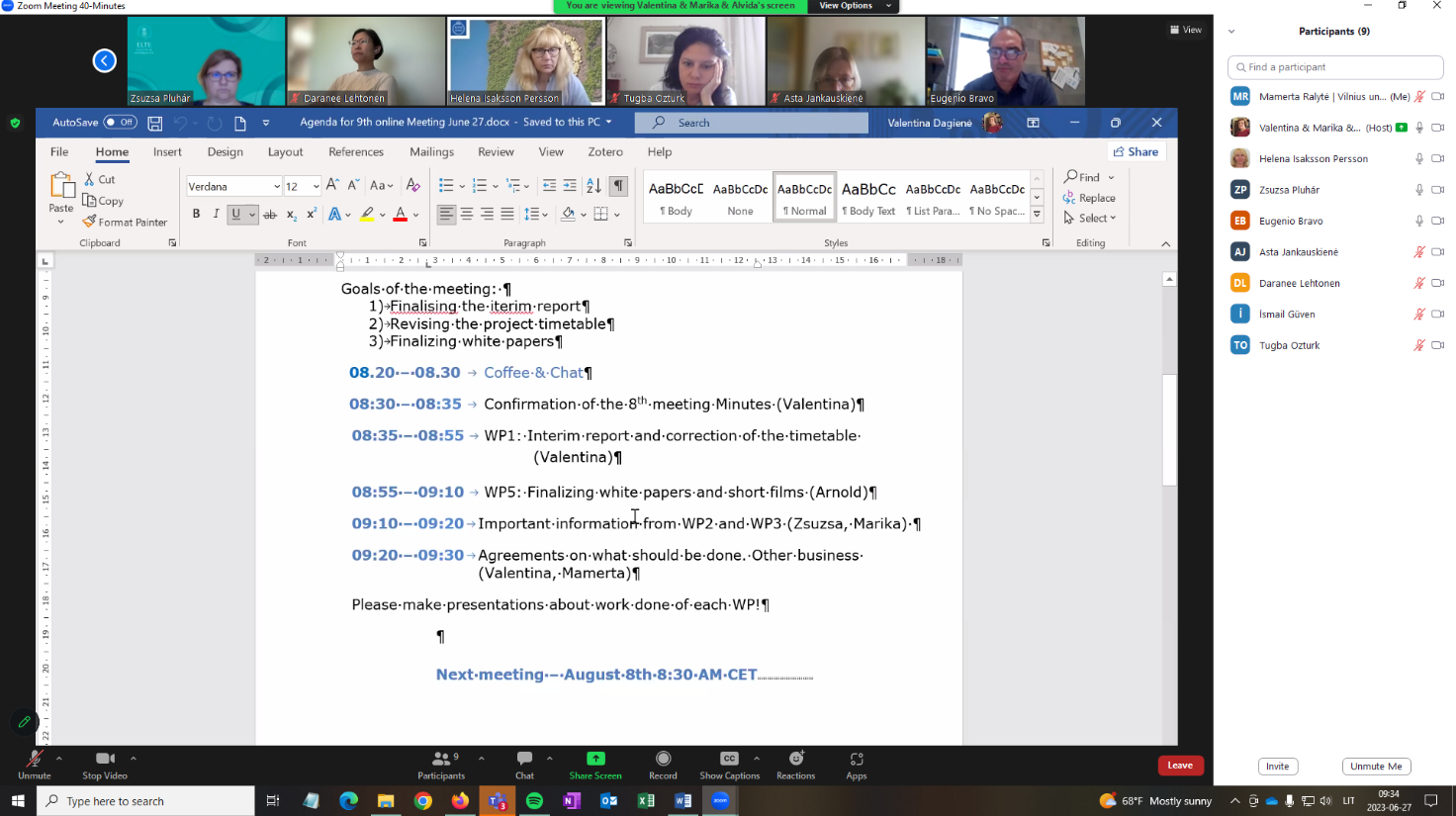1456x816 pixels.
Task: Click Unmute Me button in participants panel
Action: (x=1376, y=767)
